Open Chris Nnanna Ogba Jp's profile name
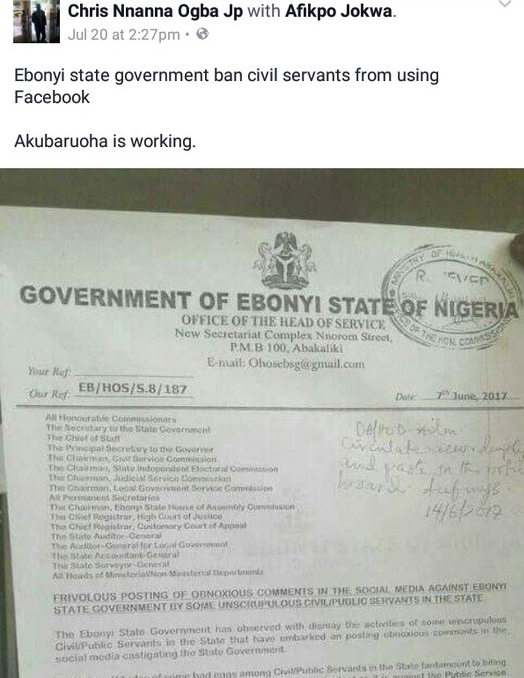 [x=155, y=11]
